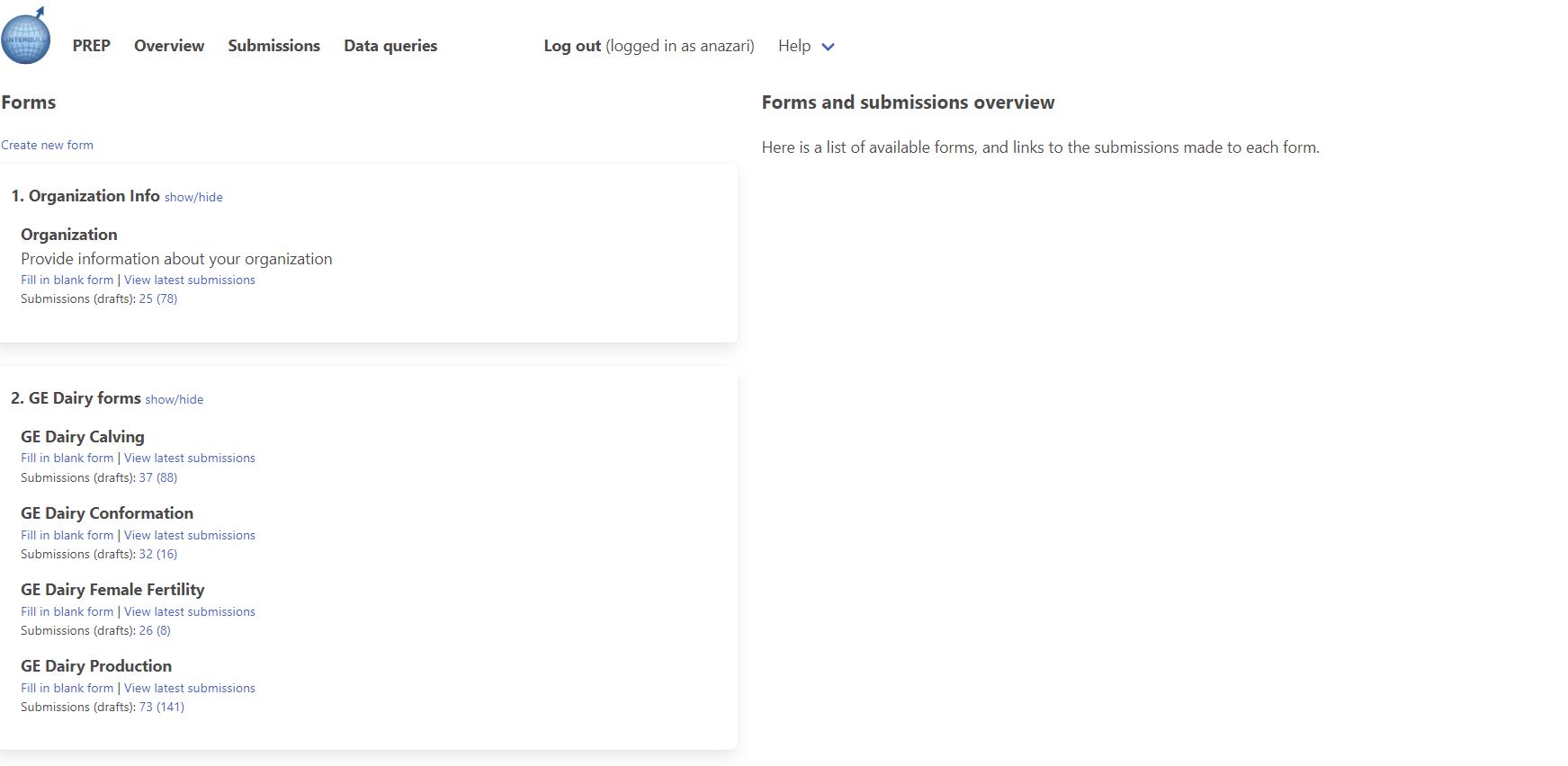
Task: View latest submissions for Organization
Action: tap(190, 280)
